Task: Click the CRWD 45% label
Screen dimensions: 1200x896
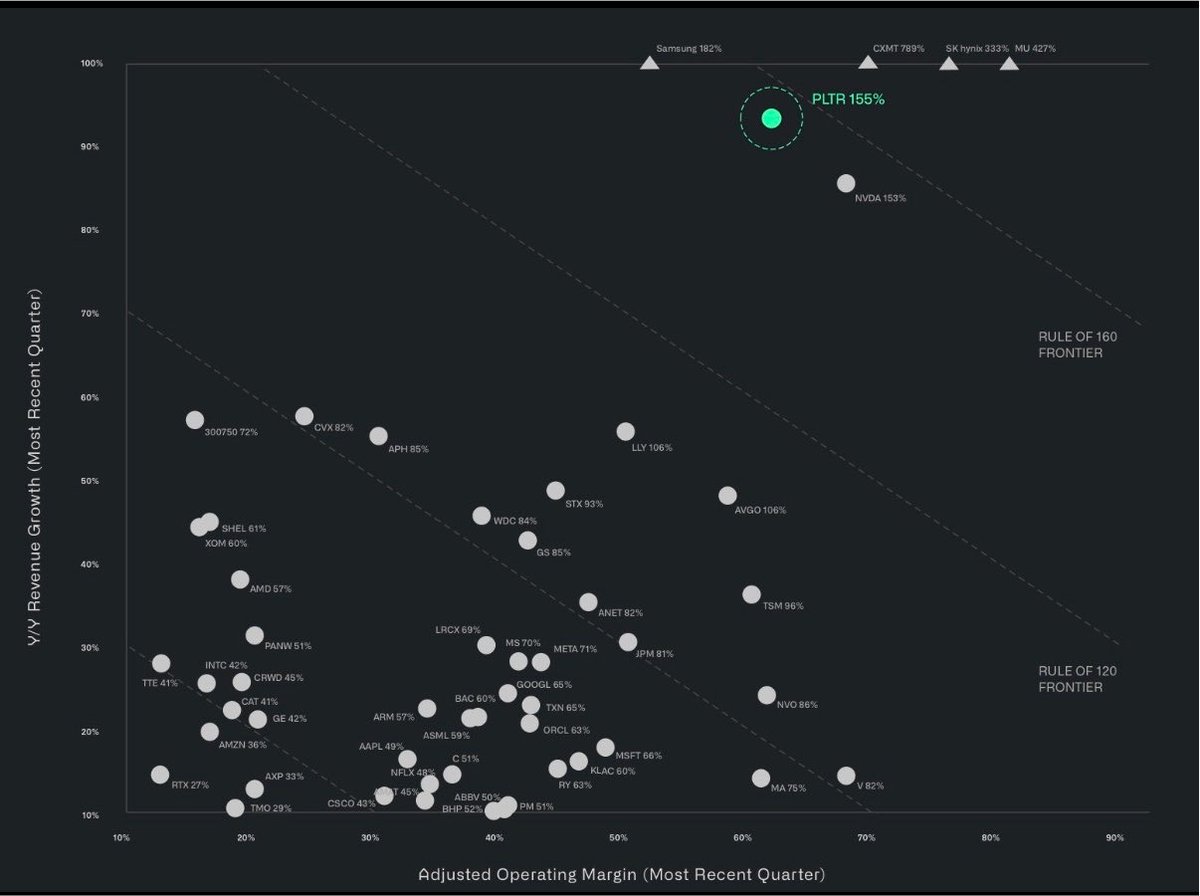Action: [278, 678]
